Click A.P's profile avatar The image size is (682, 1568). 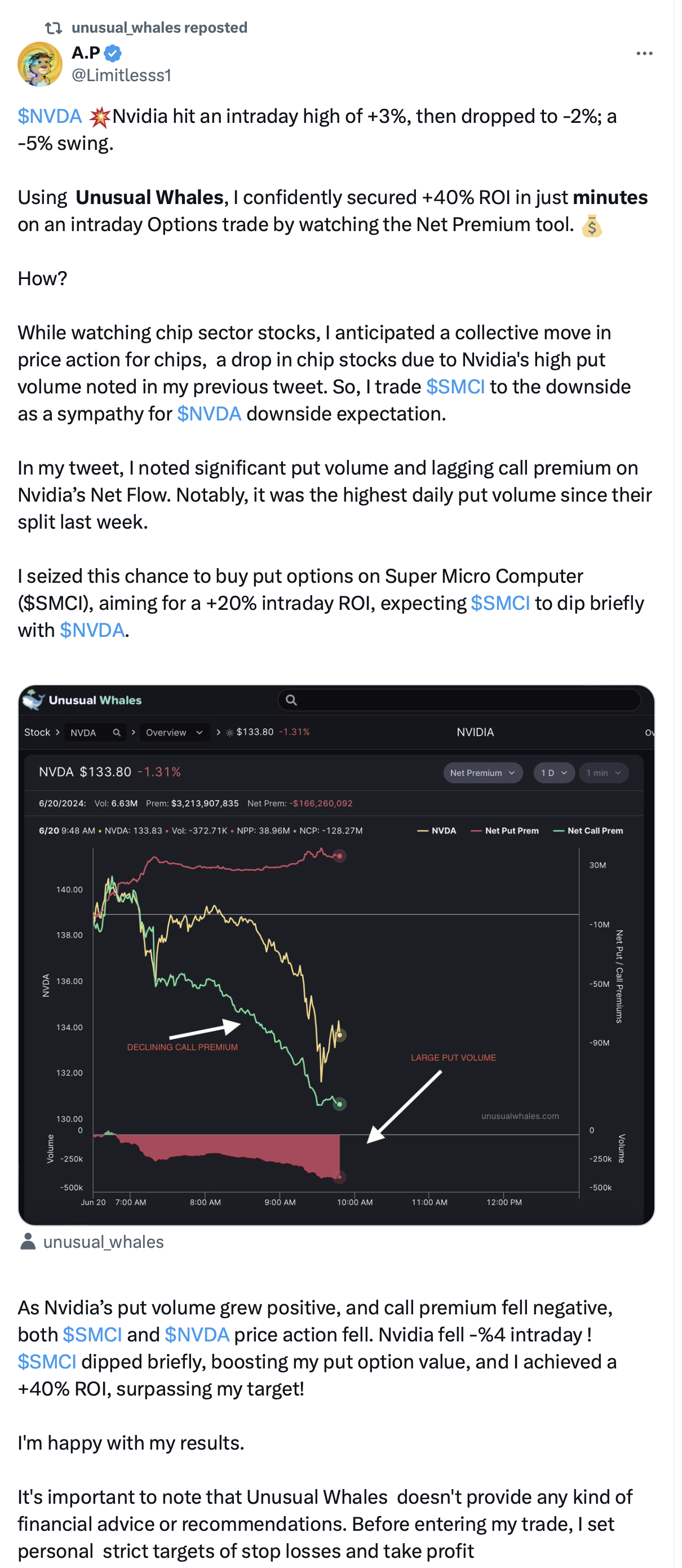pos(40,64)
